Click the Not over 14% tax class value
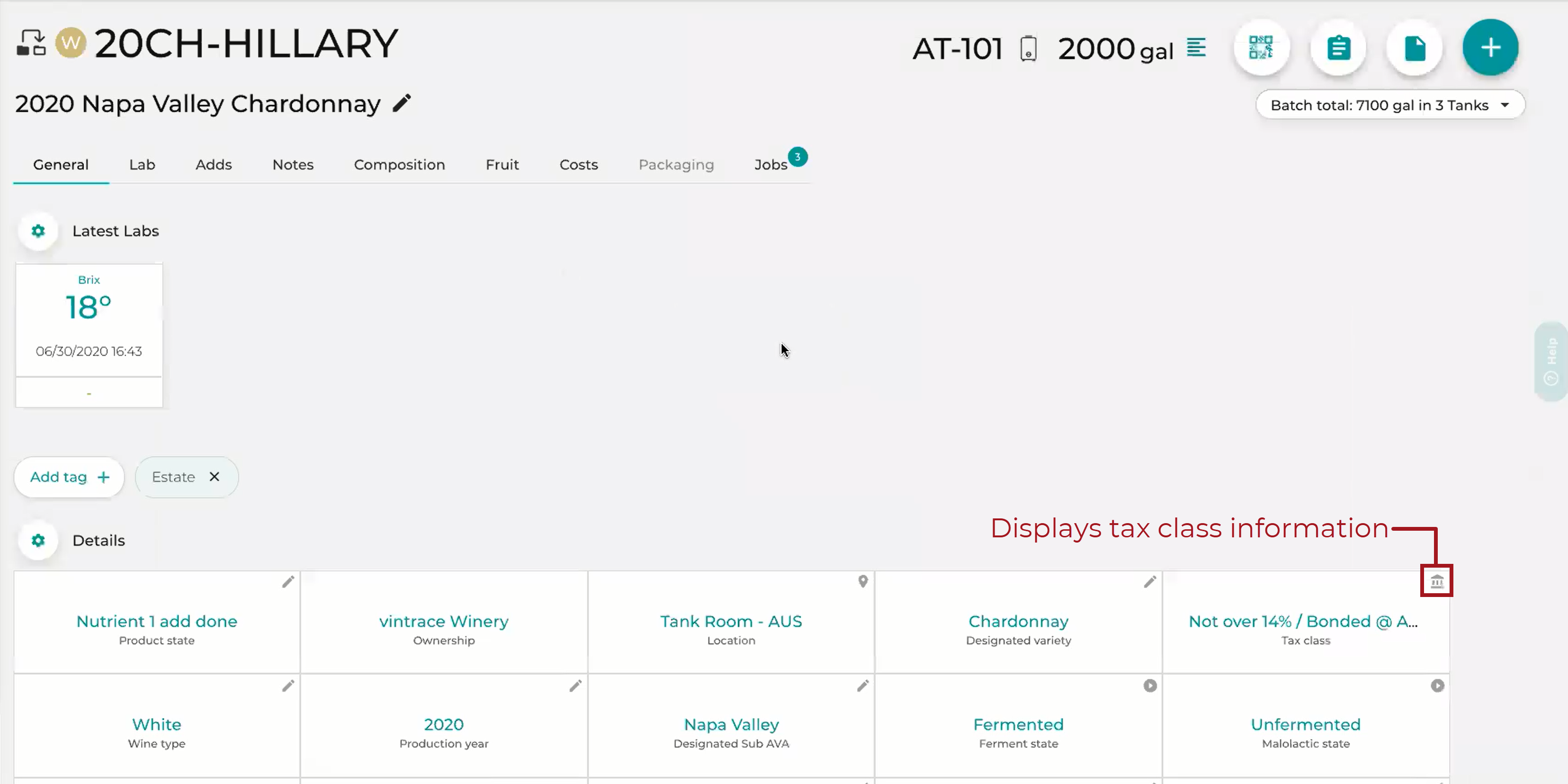The image size is (1568, 784). (x=1303, y=621)
